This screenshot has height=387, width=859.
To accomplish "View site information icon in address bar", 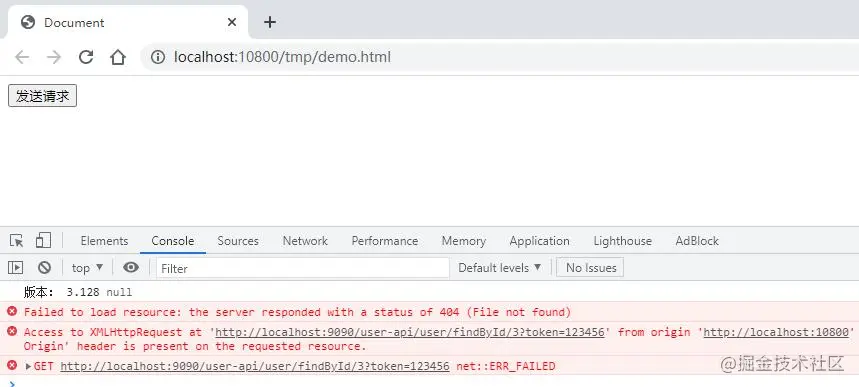I will (x=158, y=57).
